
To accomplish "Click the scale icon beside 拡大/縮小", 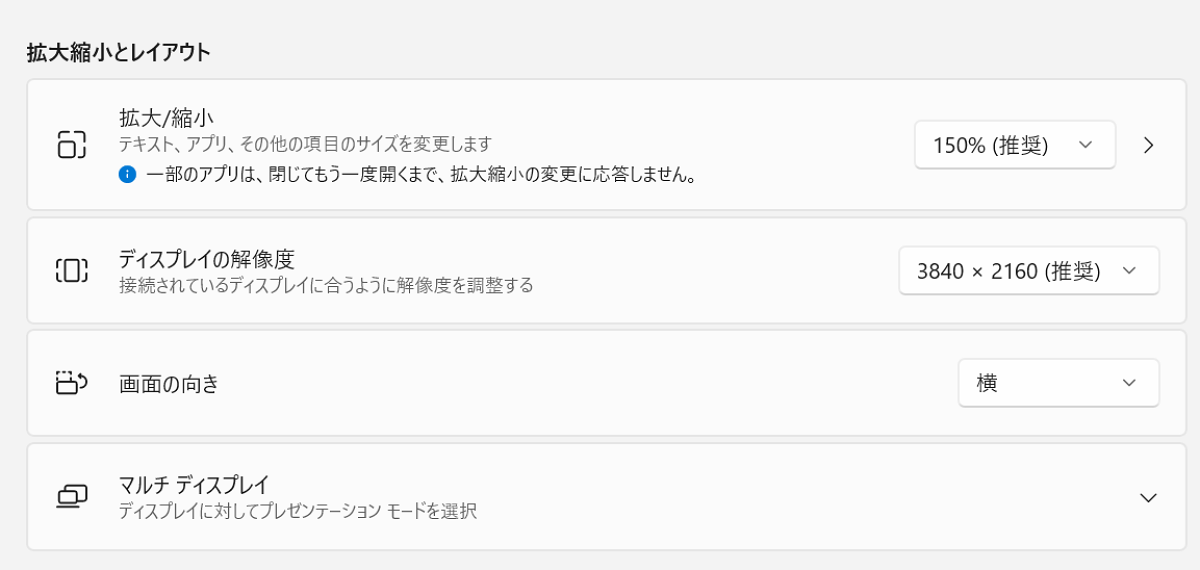I will [x=72, y=144].
